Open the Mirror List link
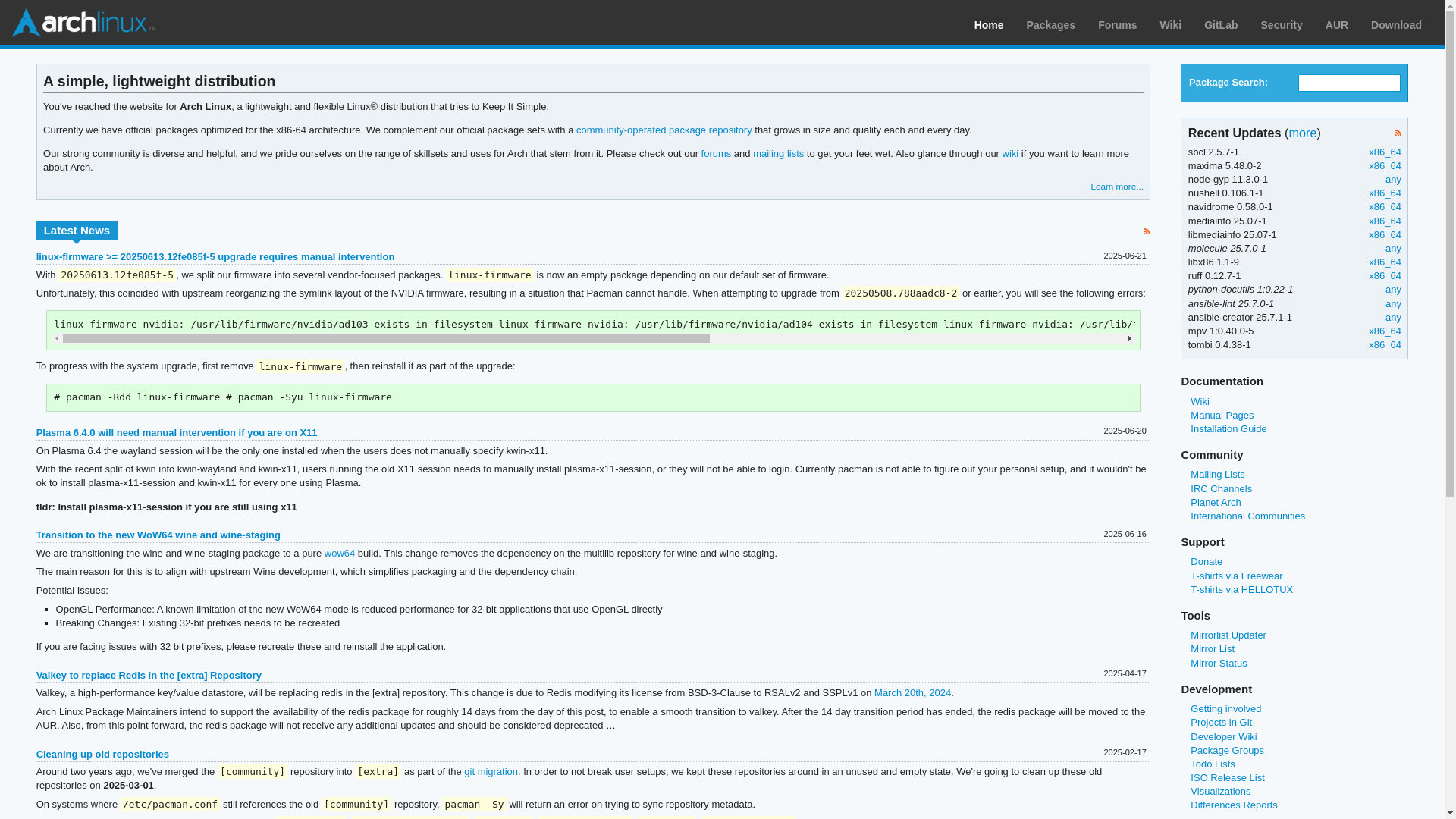Viewport: 1456px width, 819px height. coord(1212,649)
